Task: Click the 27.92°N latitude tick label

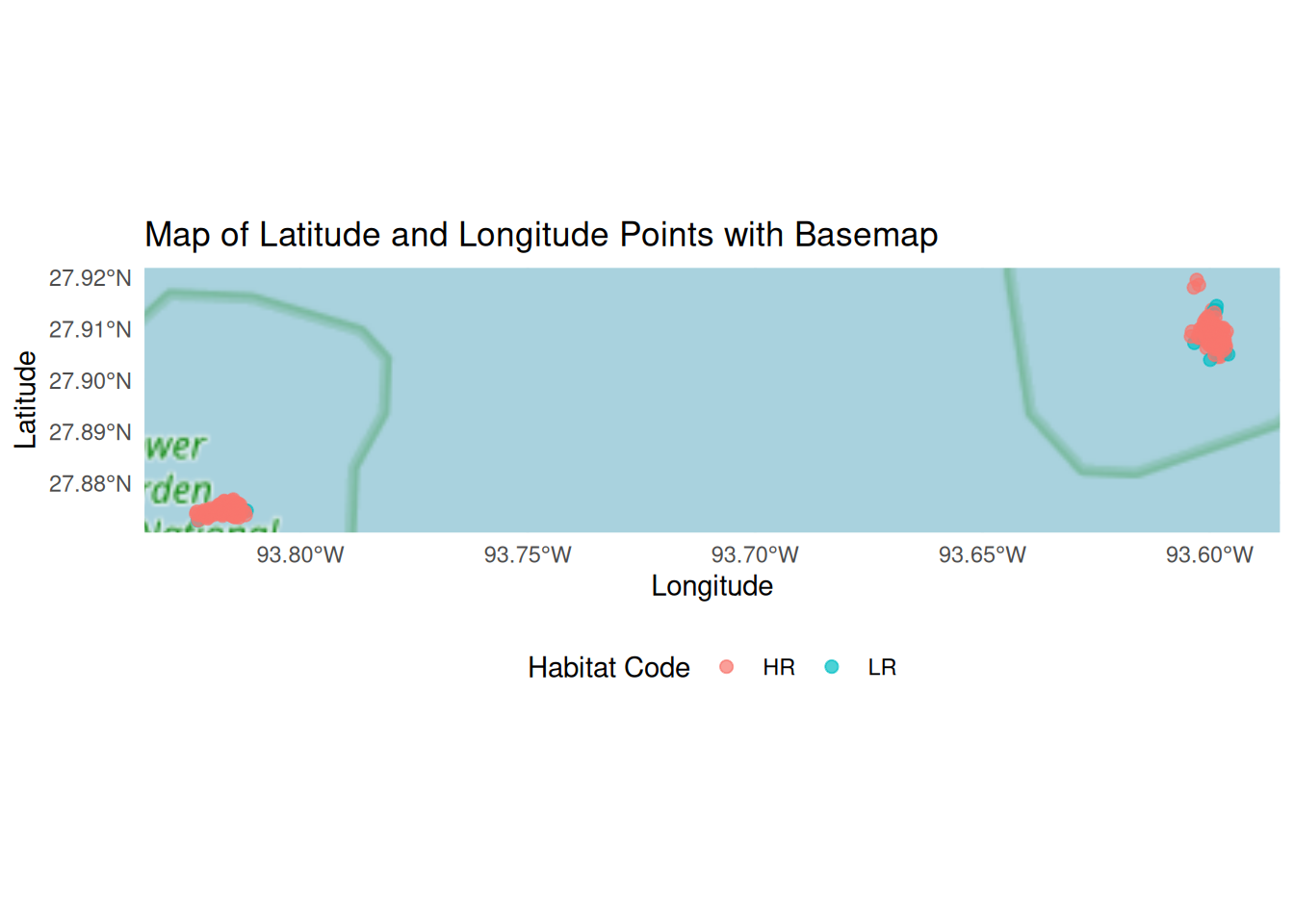Action: click(91, 279)
